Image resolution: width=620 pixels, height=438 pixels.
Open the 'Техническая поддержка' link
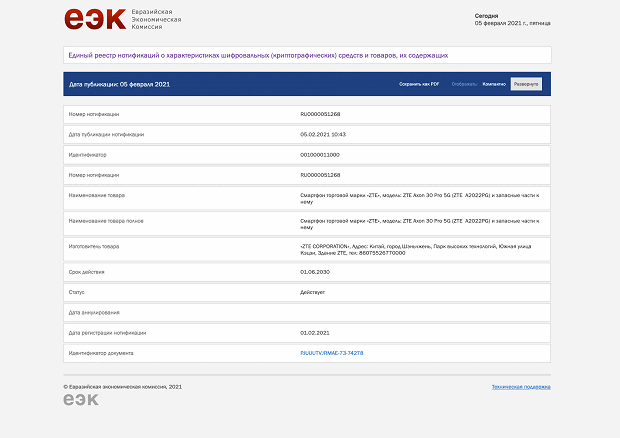click(x=521, y=387)
